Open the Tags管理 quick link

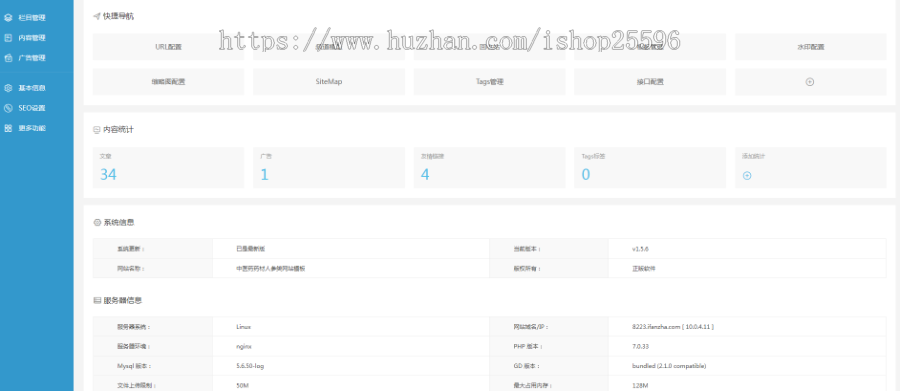(490, 82)
